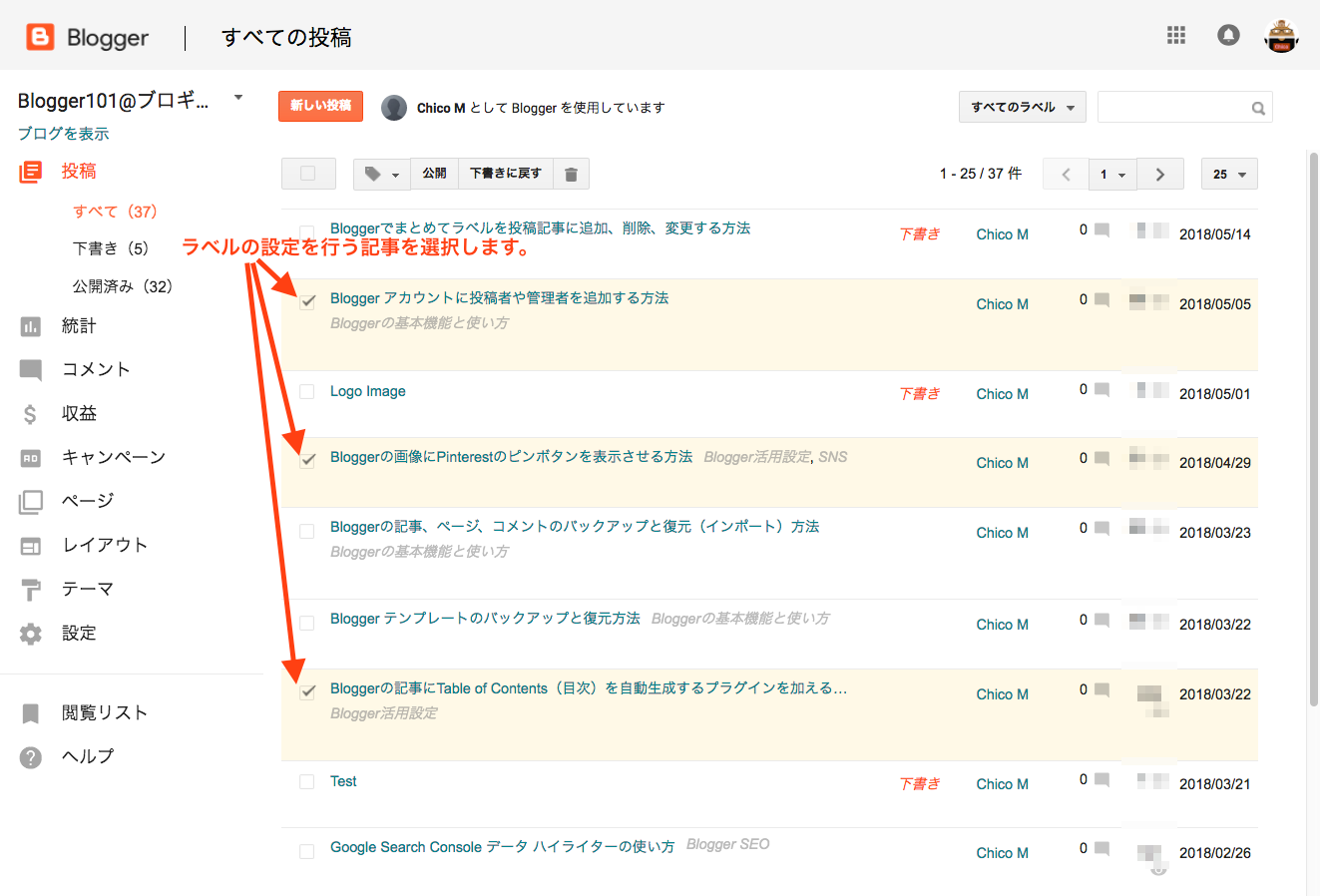Go to the previous page of posts
1320x896 pixels.
pos(1066,174)
